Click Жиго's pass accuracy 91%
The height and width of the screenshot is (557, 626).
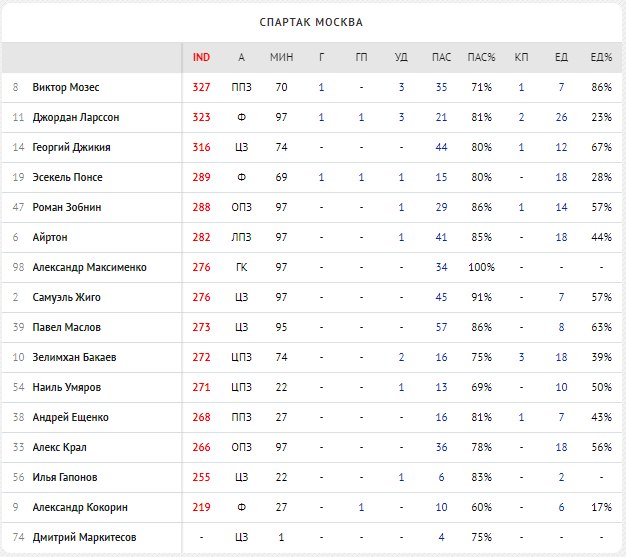click(x=481, y=297)
